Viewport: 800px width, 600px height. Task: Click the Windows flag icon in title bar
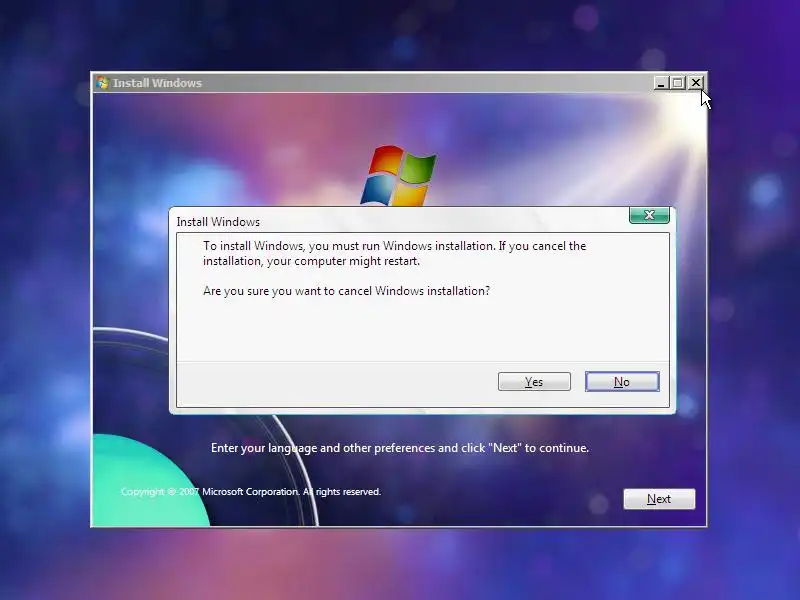103,83
